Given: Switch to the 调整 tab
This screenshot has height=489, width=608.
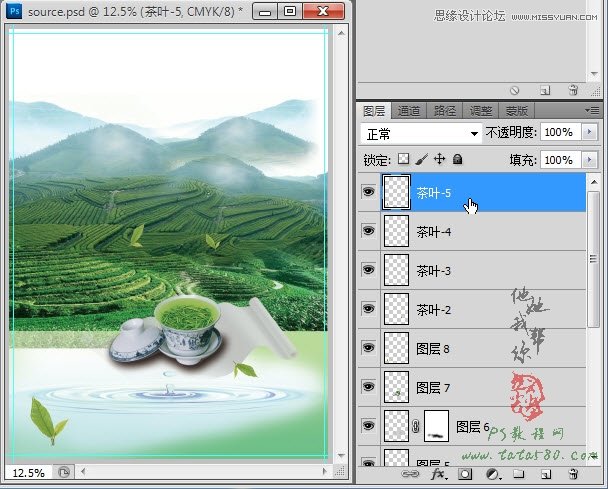Looking at the screenshot, I should coord(481,111).
